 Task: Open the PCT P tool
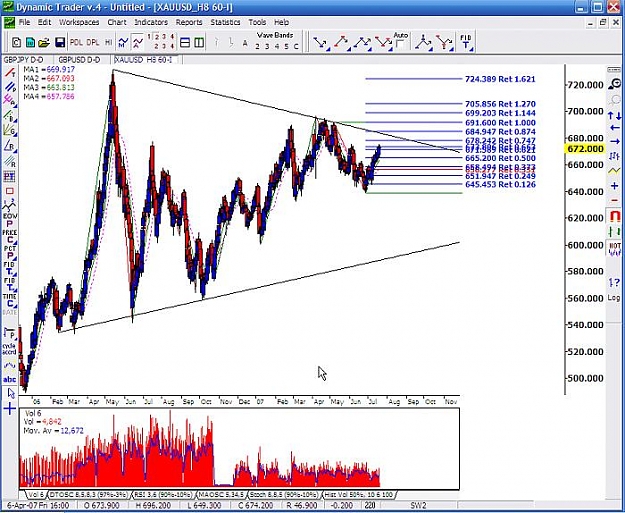click(10, 253)
